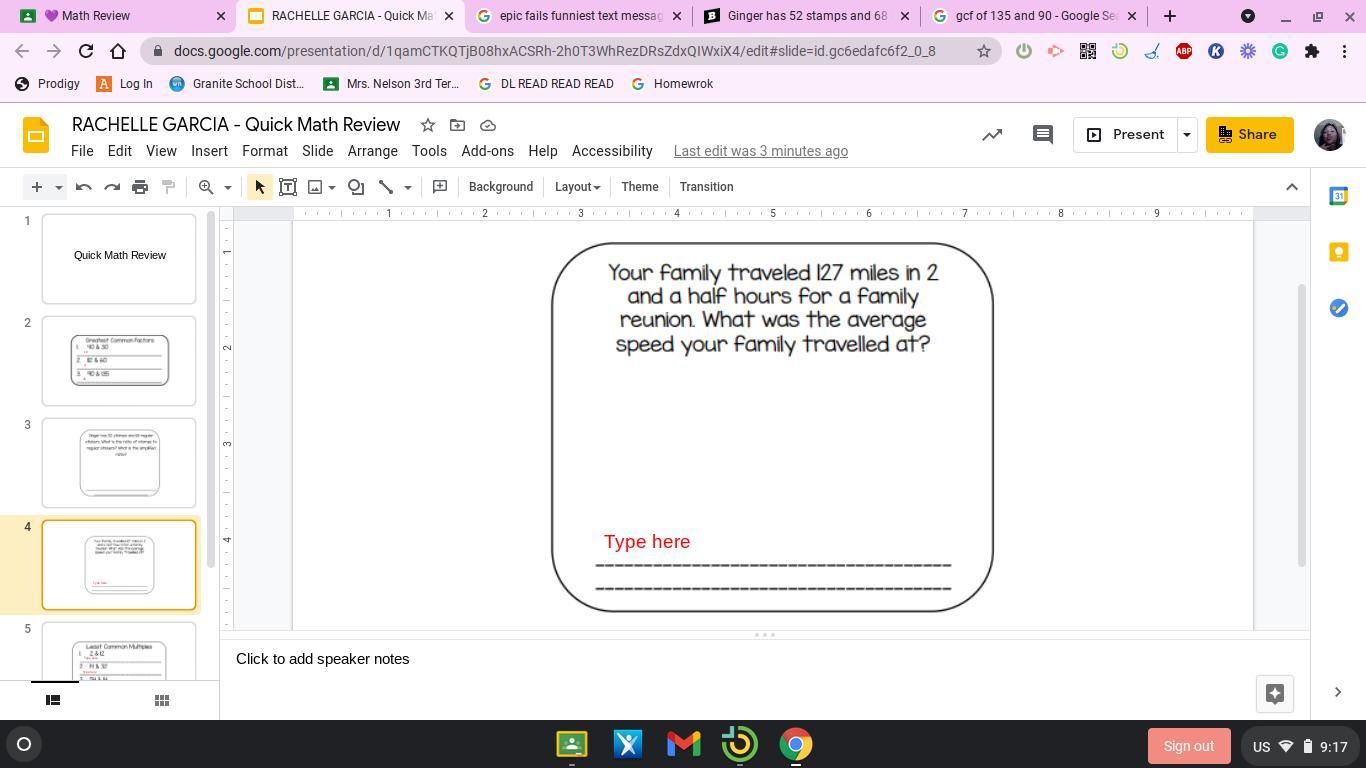This screenshot has height=768, width=1366.
Task: Select the Shape tool
Action: click(x=356, y=187)
